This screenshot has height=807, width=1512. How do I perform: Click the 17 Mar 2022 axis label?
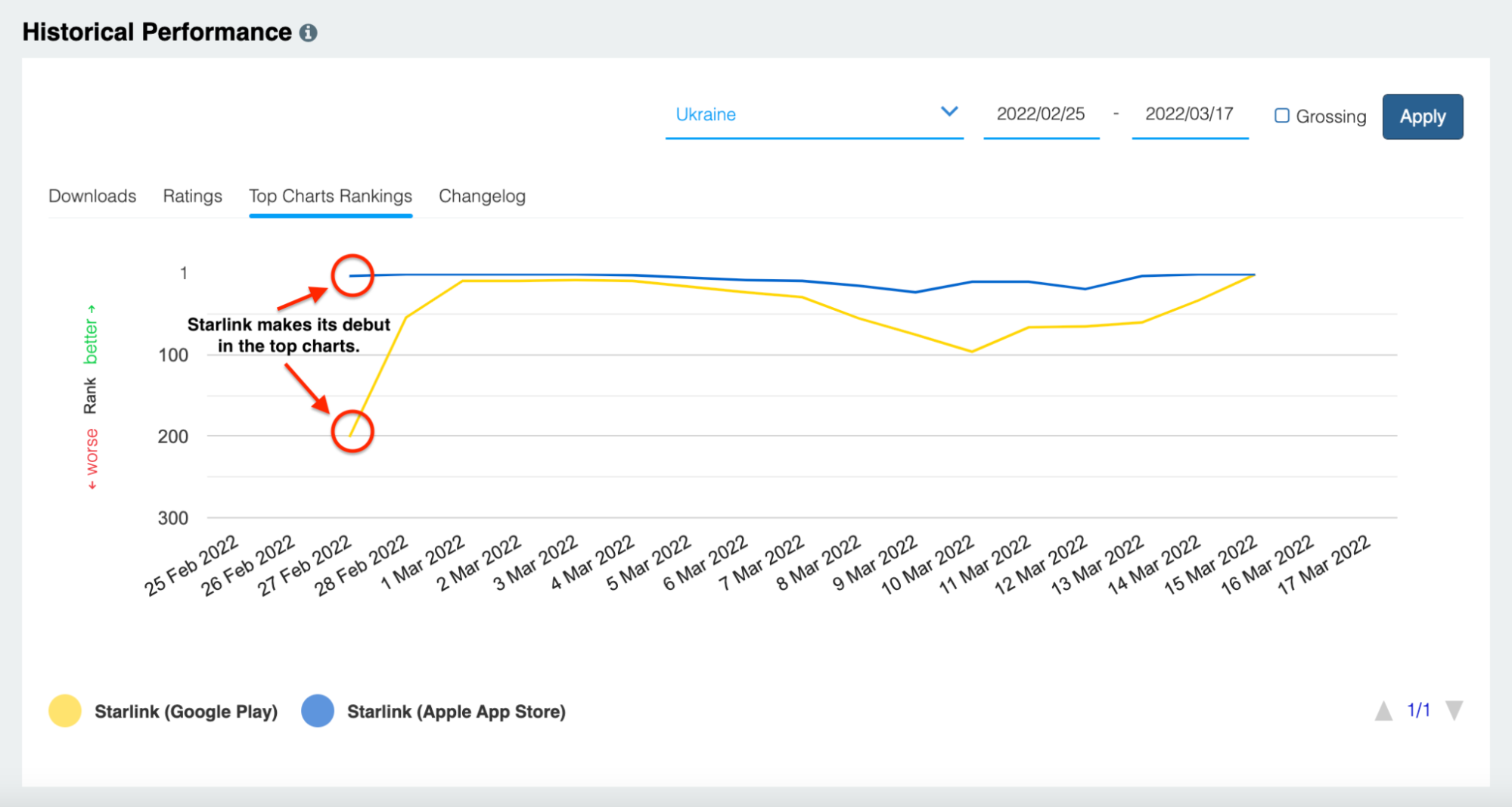pyautogui.click(x=1324, y=564)
